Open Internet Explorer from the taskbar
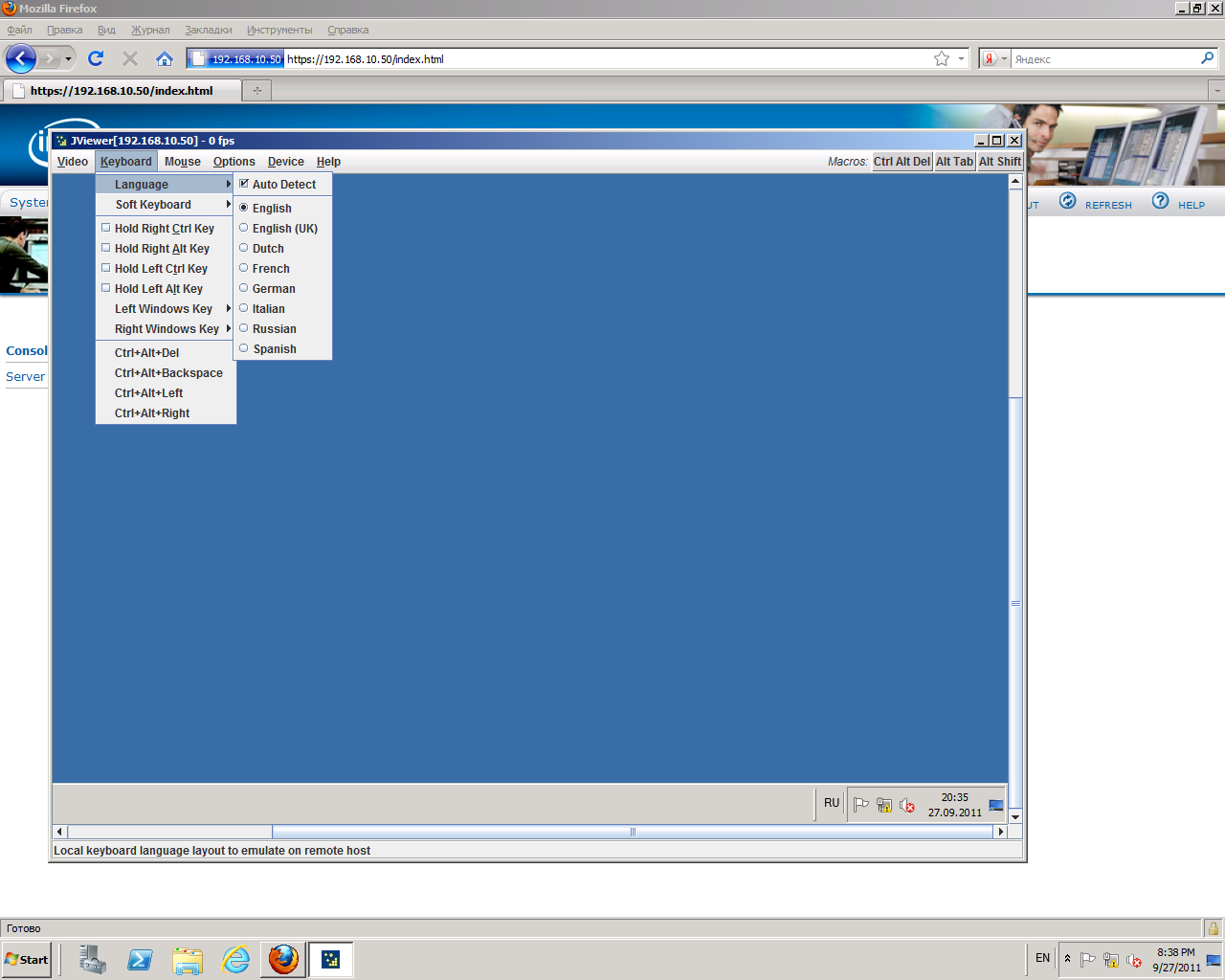The height and width of the screenshot is (980, 1225). click(235, 959)
